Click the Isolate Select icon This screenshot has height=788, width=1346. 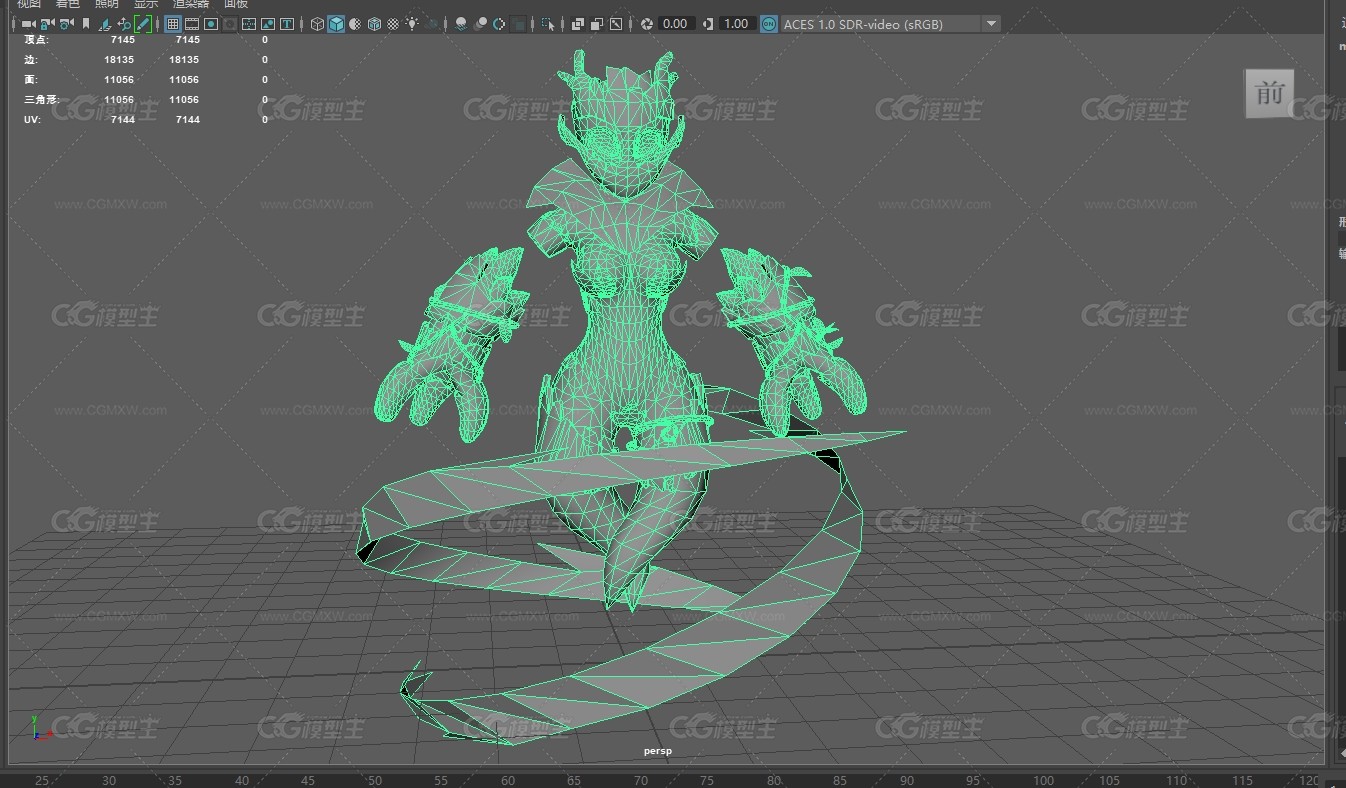548,23
